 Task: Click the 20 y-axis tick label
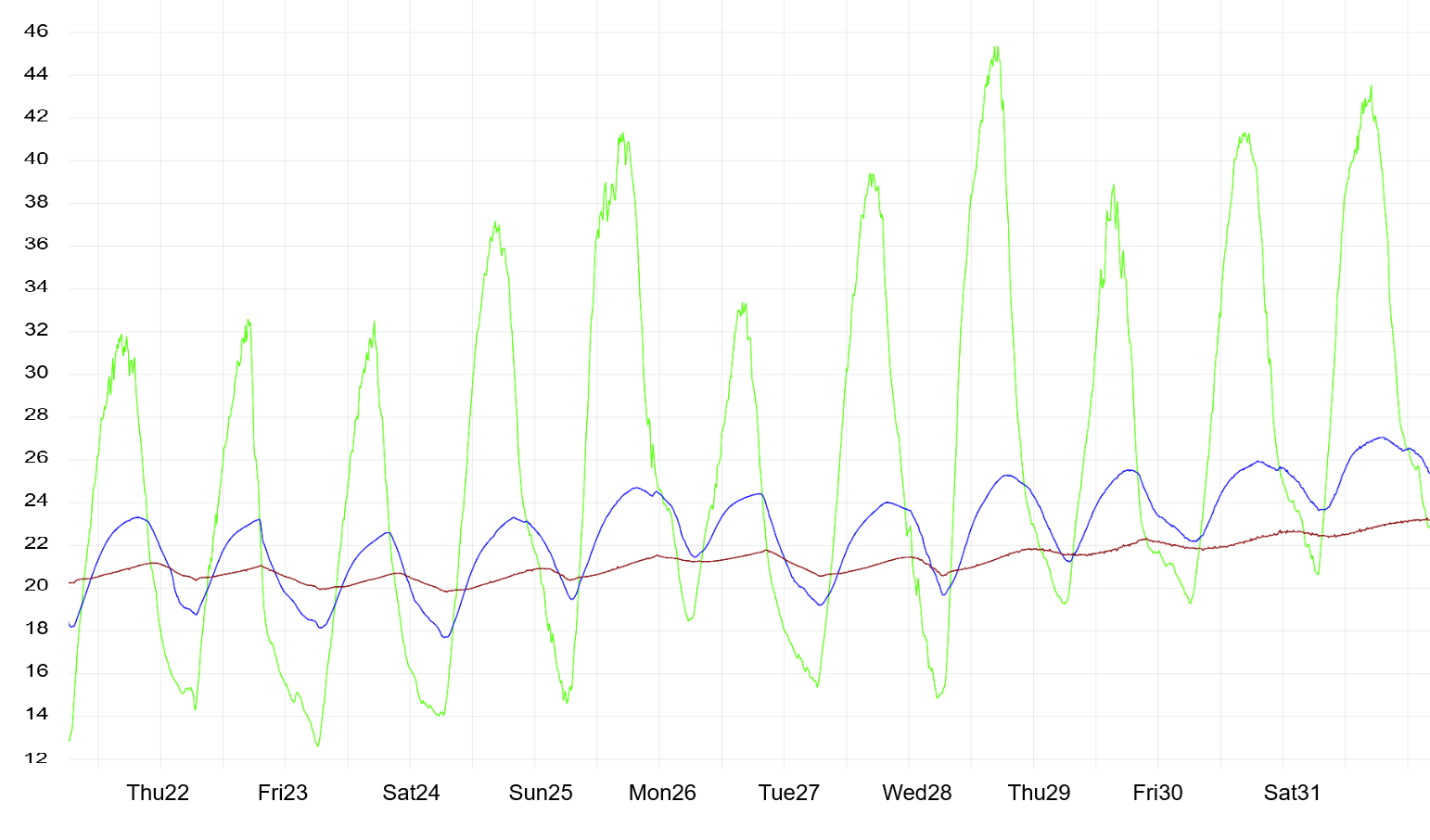click(36, 586)
